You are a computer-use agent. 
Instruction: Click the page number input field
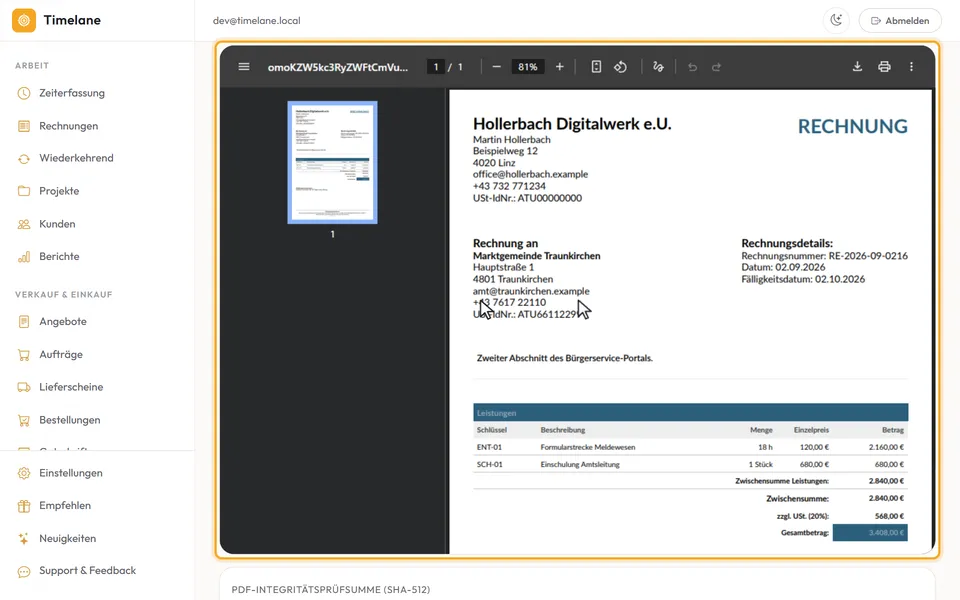click(436, 67)
